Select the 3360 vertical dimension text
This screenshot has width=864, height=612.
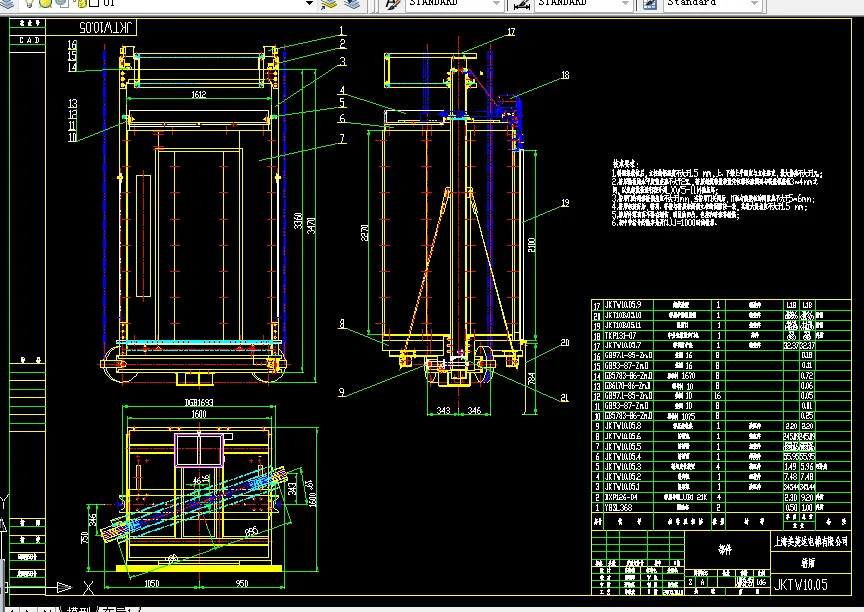[x=298, y=221]
